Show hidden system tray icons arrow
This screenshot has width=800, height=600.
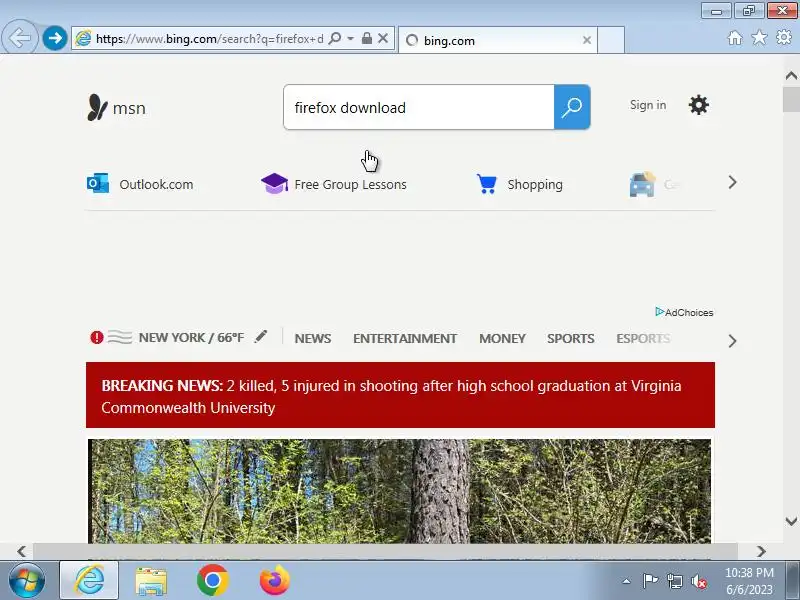[627, 581]
